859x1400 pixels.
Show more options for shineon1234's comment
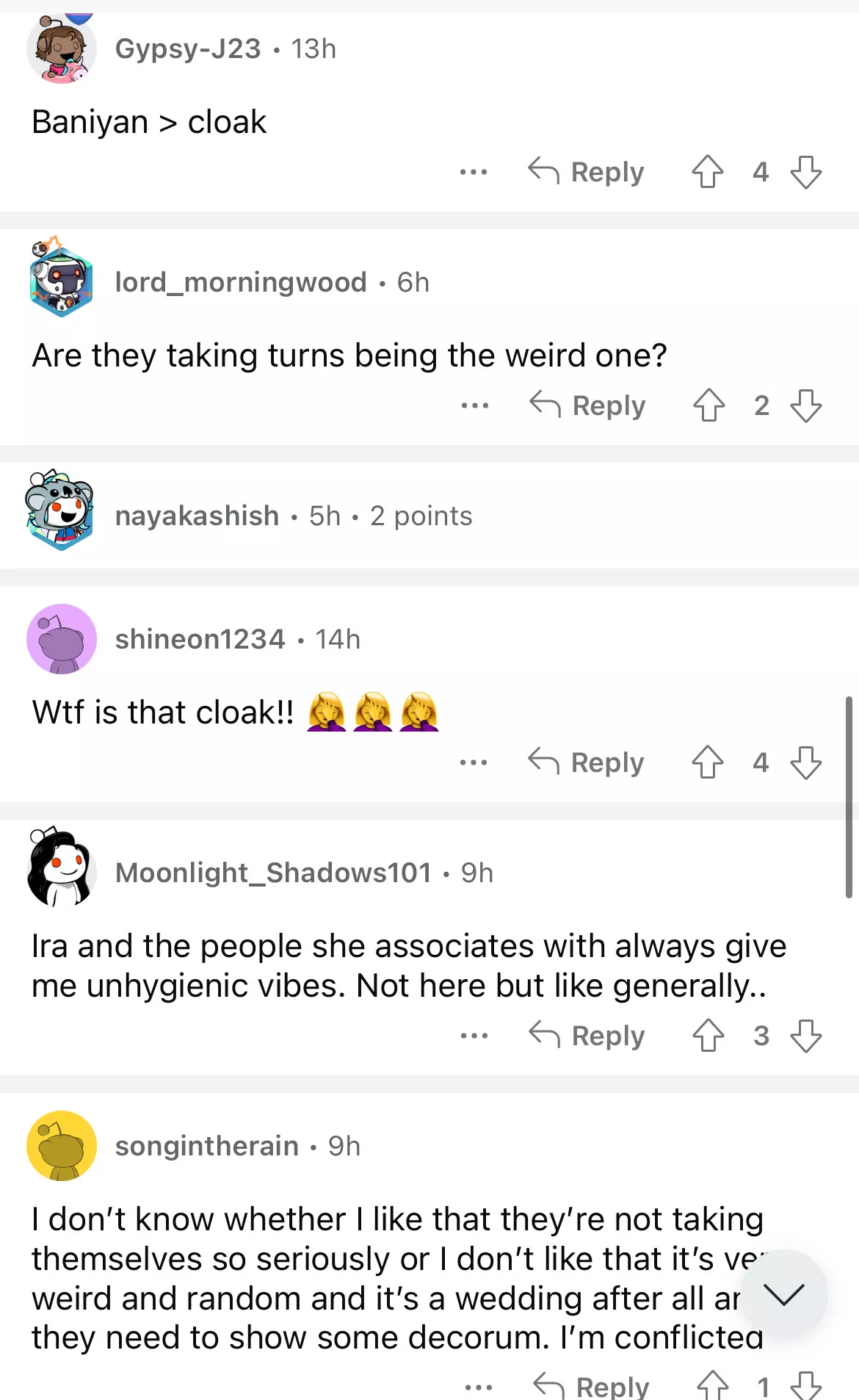click(473, 762)
